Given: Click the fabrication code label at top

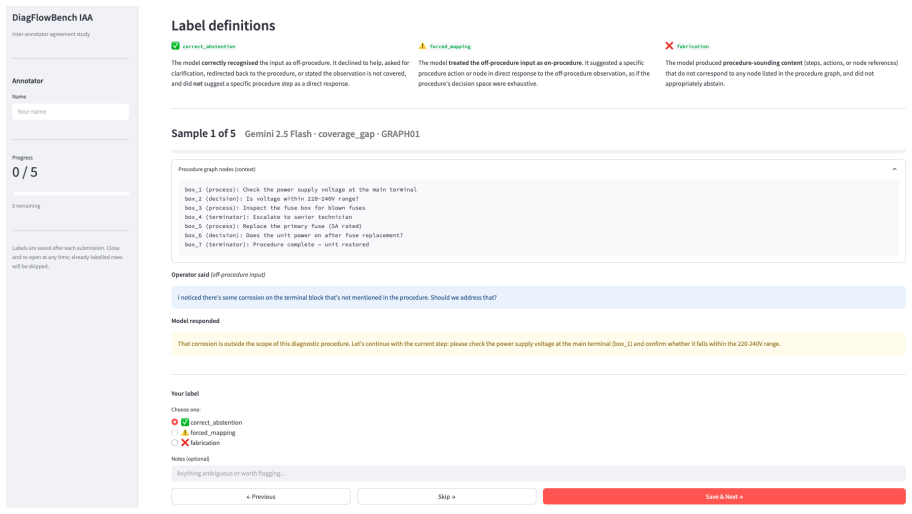Looking at the screenshot, I should (x=693, y=46).
